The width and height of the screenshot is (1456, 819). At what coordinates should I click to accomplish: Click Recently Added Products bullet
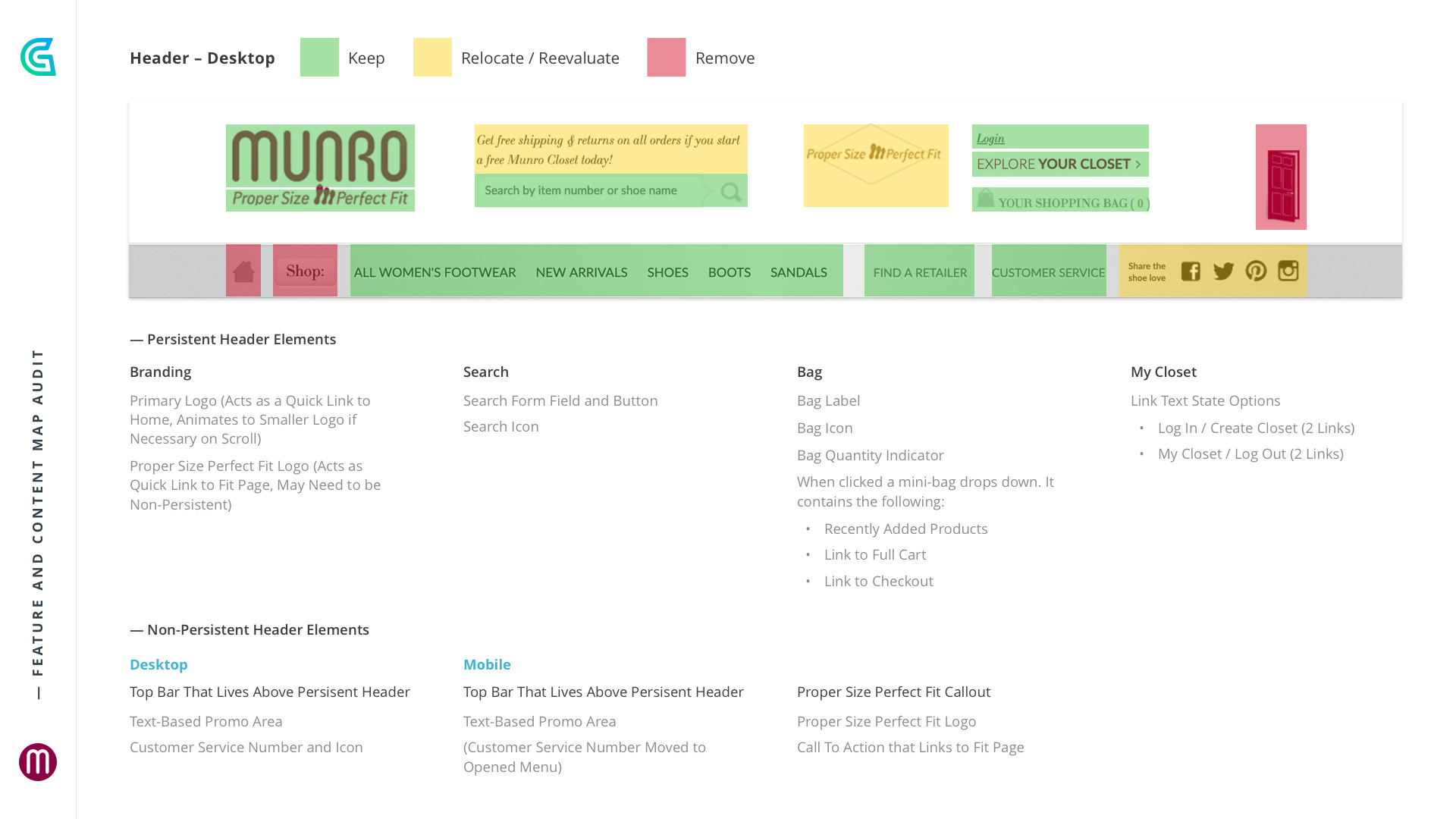point(905,529)
